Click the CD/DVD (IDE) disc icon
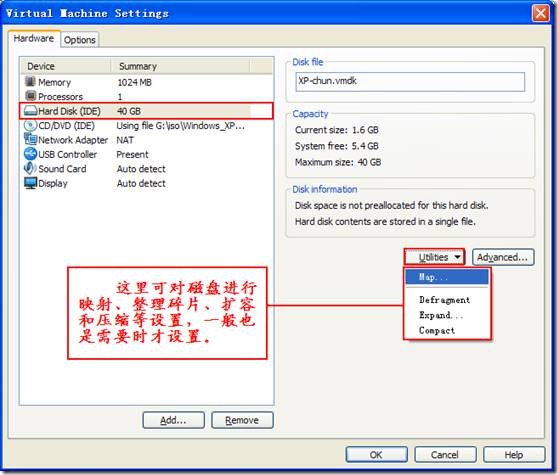Screen dimensions: 558x475 point(31,125)
